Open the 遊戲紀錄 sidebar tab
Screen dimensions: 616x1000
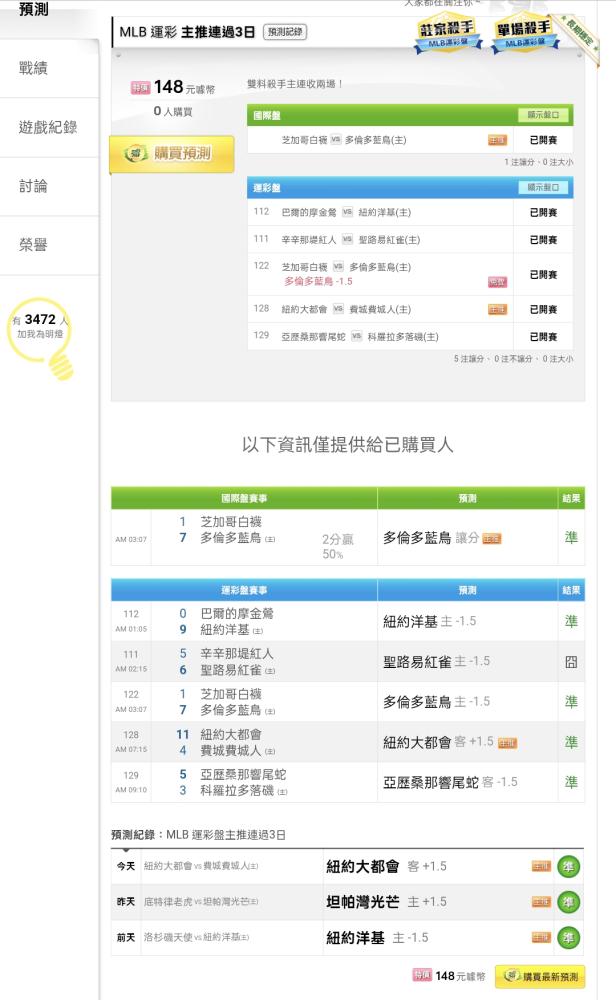coord(48,127)
